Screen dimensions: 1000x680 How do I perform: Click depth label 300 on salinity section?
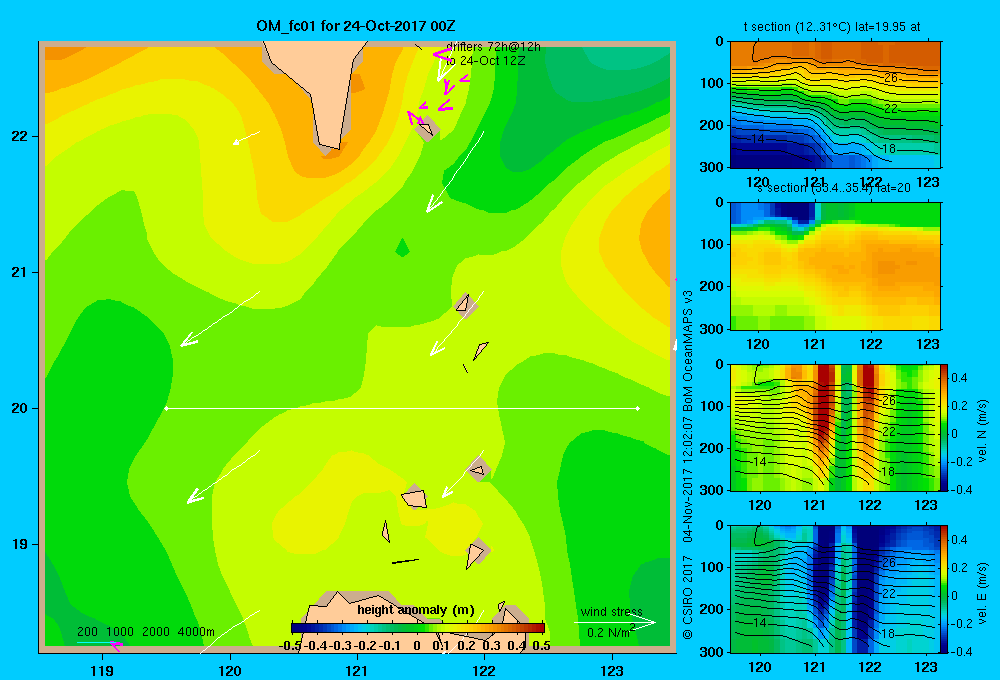(712, 329)
